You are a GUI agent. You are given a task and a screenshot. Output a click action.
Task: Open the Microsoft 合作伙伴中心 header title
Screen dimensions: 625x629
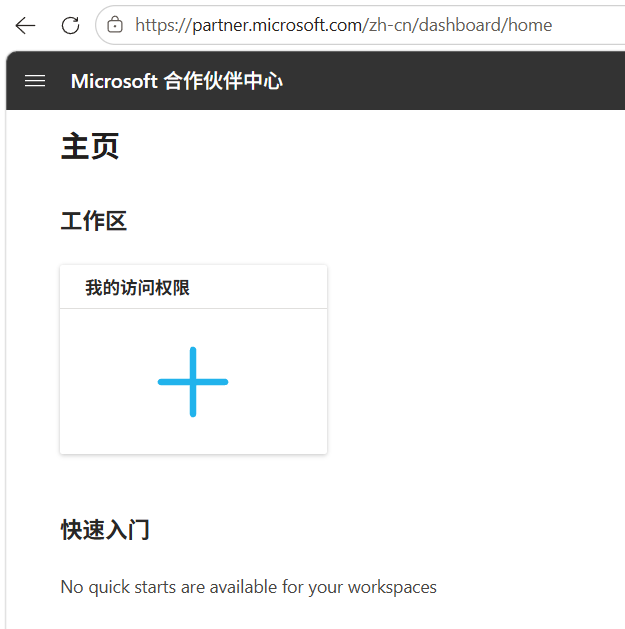(177, 81)
